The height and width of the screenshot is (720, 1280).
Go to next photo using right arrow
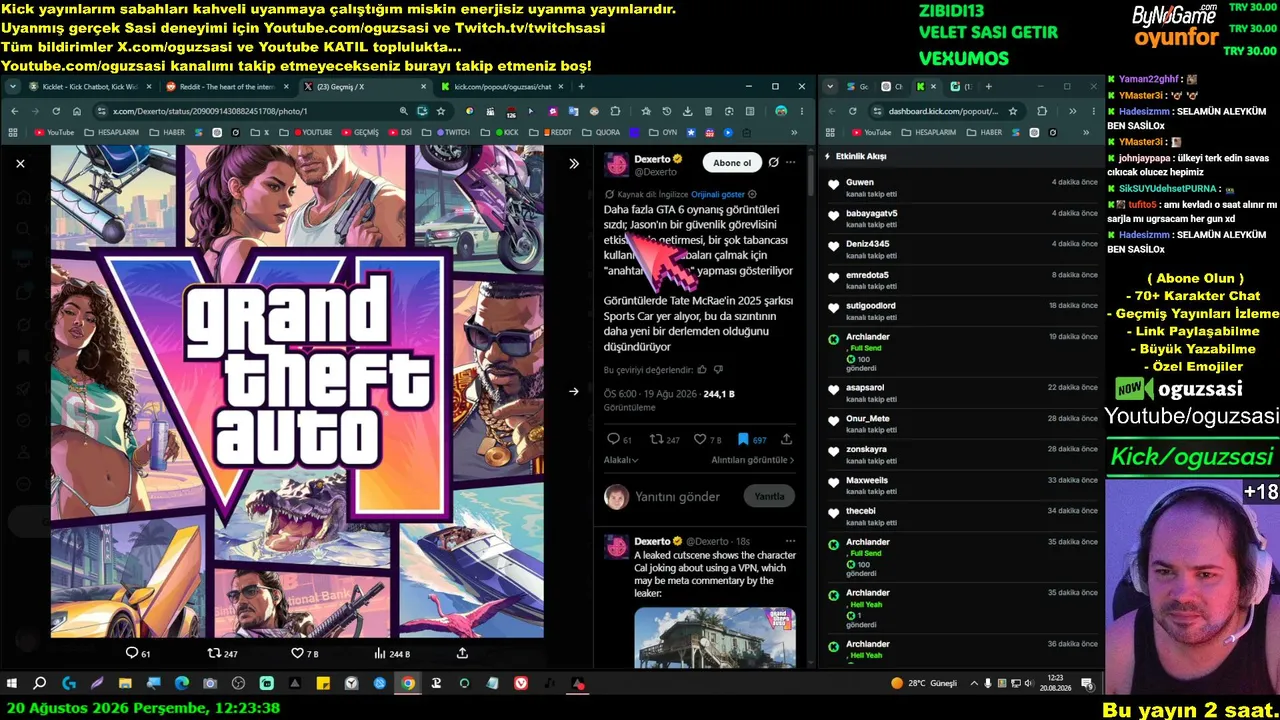click(x=574, y=391)
